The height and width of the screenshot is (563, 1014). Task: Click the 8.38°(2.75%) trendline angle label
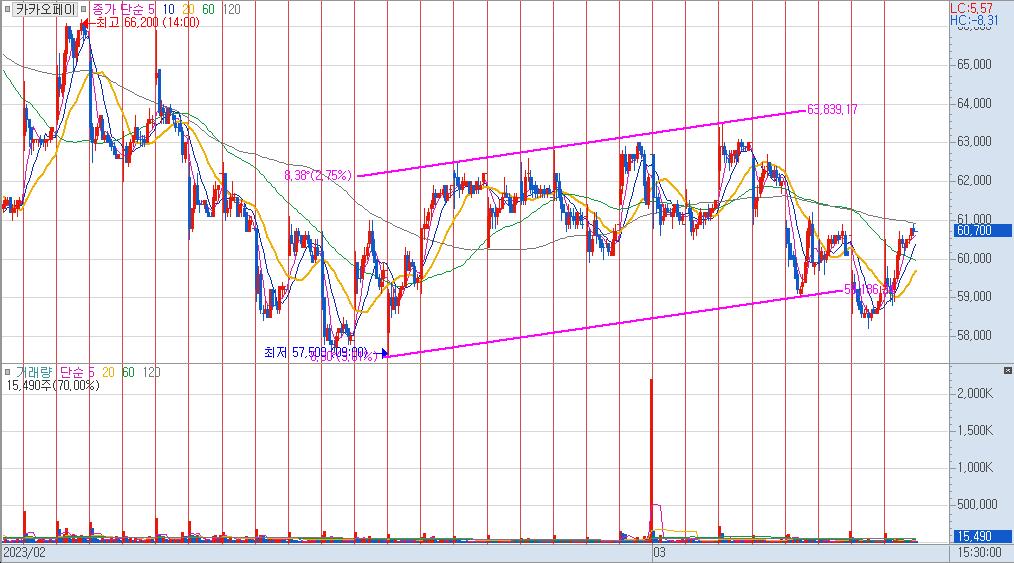(318, 175)
